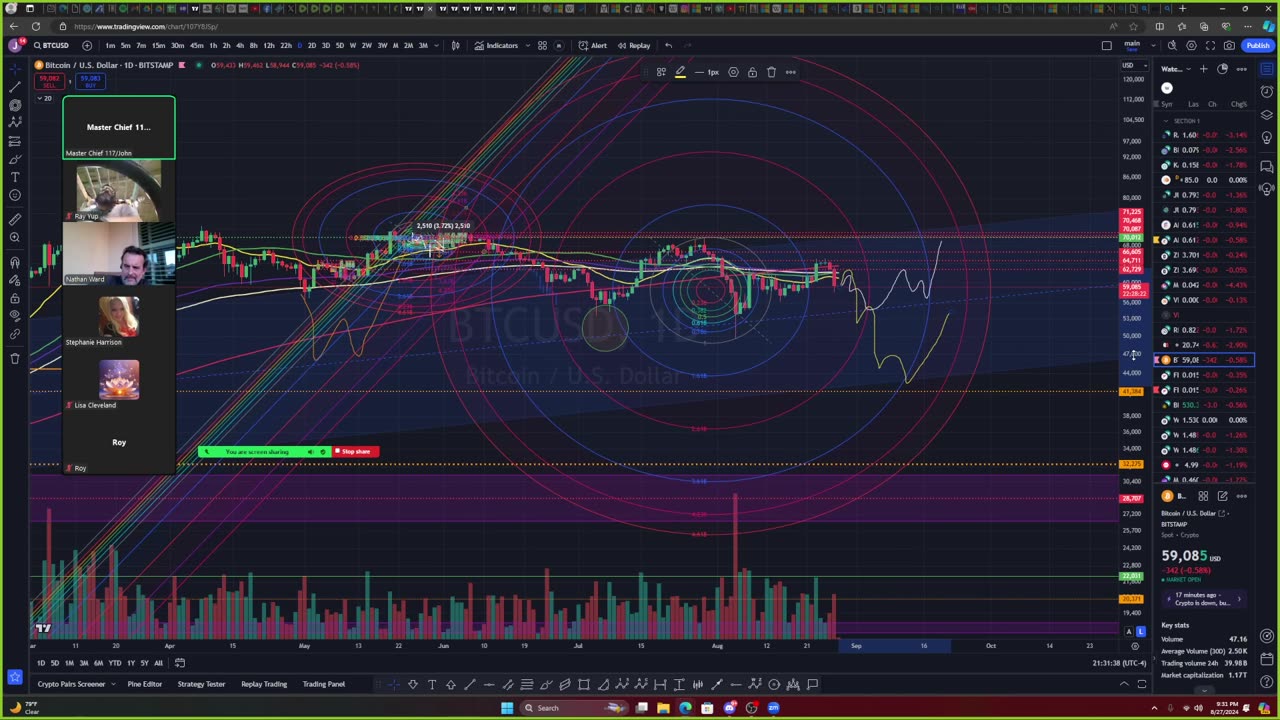The width and height of the screenshot is (1280, 720).
Task: Select the trend line tool
Action: click(x=15, y=87)
